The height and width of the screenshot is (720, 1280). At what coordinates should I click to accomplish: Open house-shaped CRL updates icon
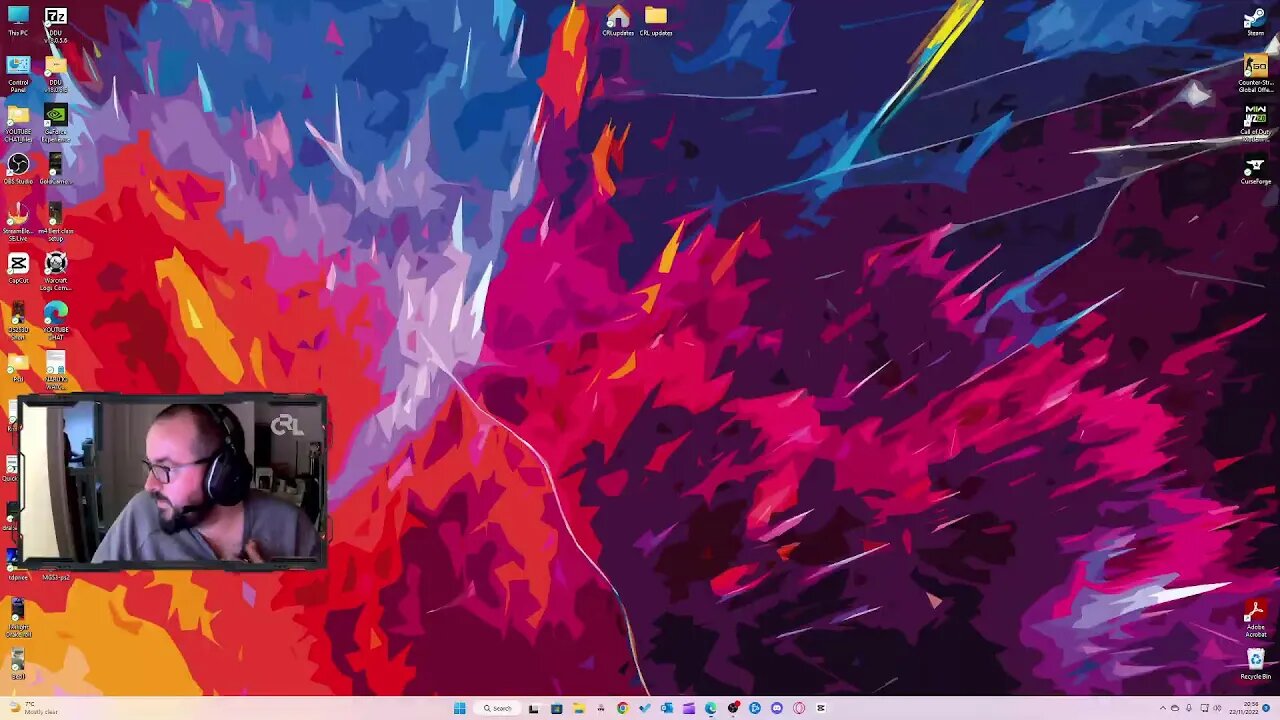click(618, 21)
